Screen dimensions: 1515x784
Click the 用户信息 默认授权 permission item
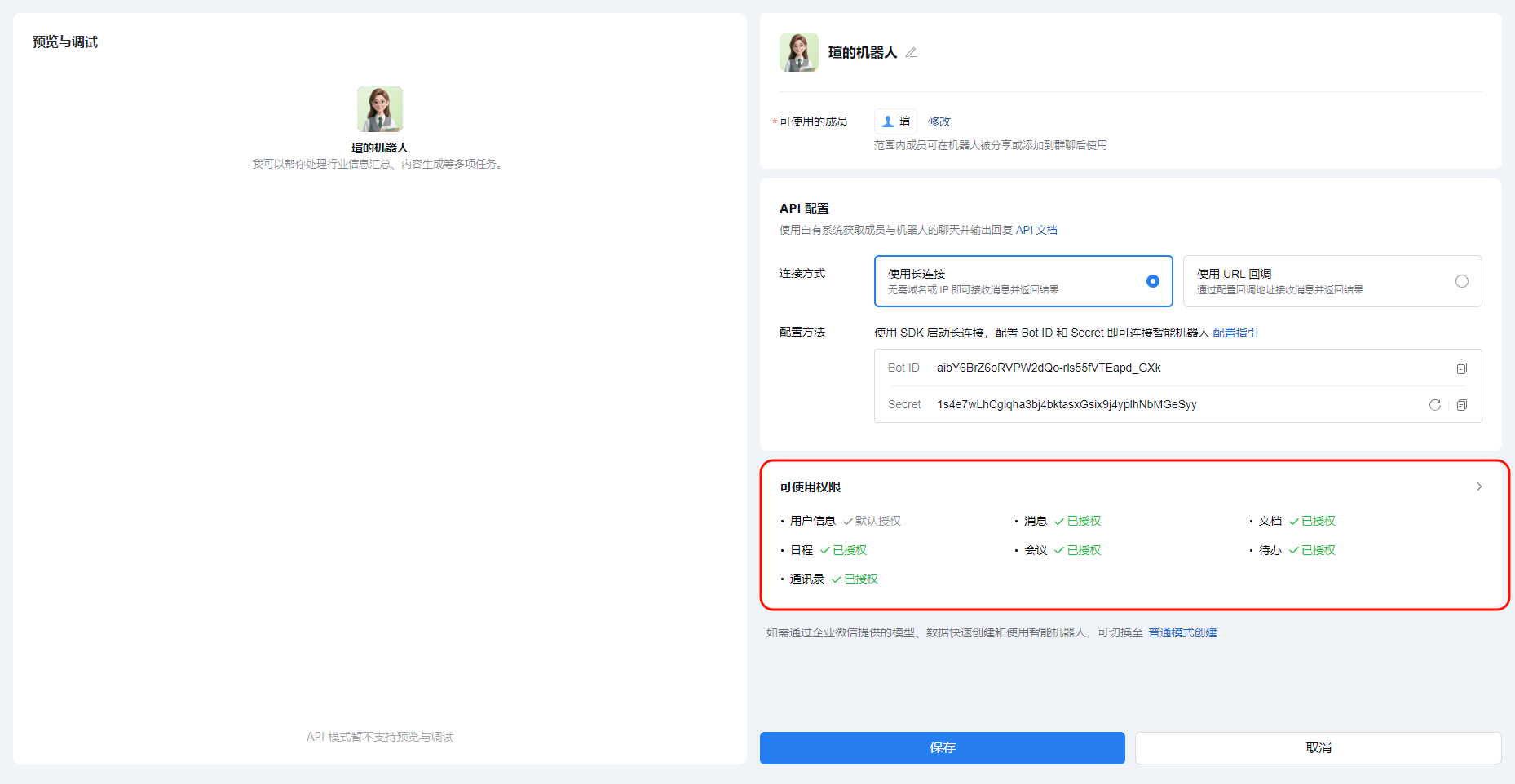(x=841, y=521)
